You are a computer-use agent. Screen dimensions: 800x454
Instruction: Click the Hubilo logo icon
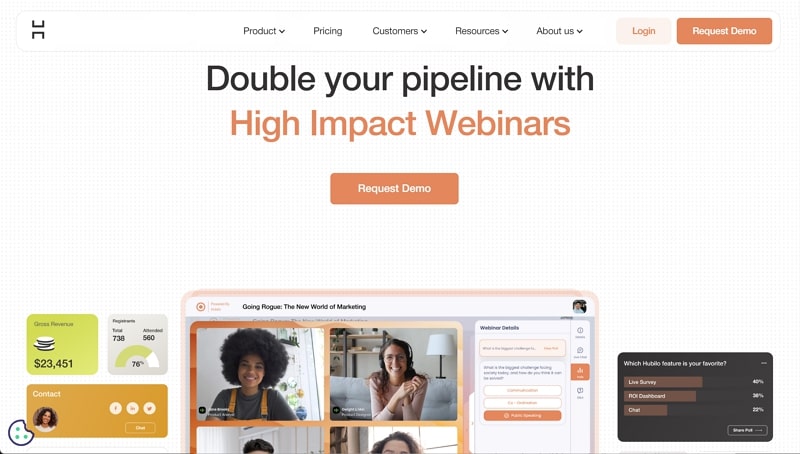pyautogui.click(x=38, y=30)
